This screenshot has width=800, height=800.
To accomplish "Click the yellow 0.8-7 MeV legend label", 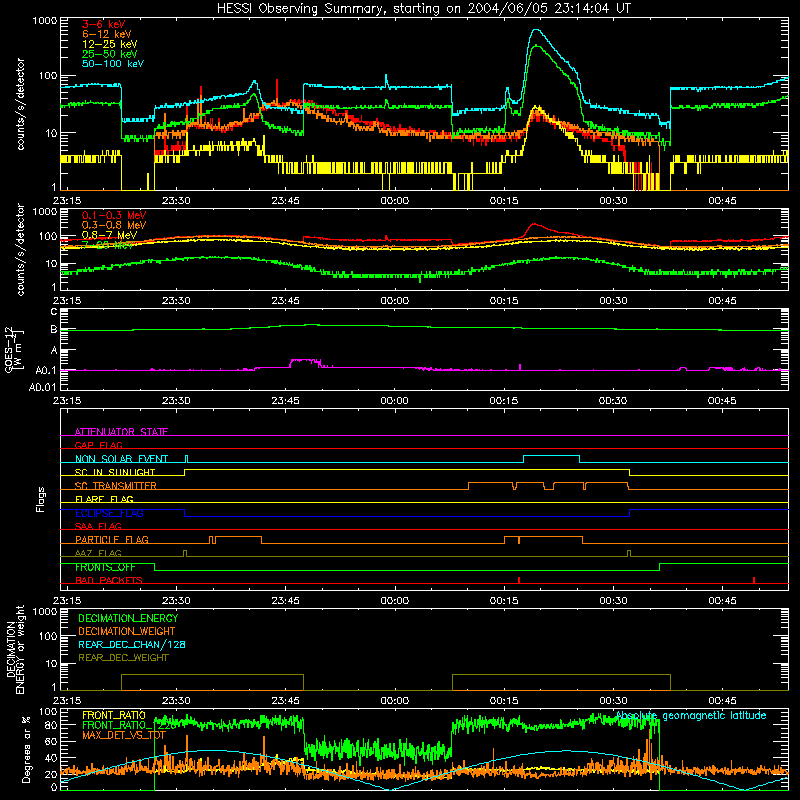I will [x=110, y=235].
